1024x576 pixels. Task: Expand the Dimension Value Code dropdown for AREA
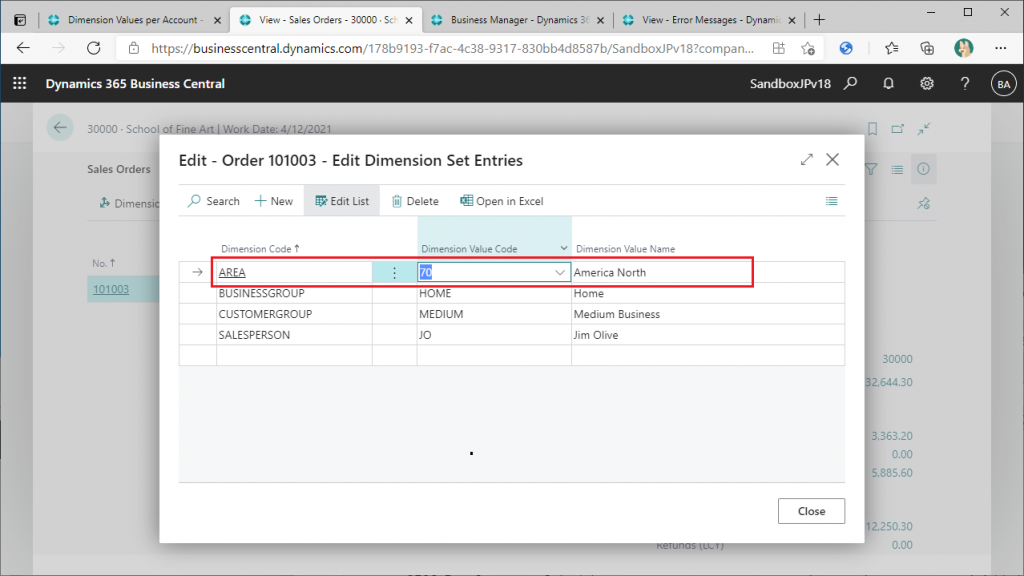[x=560, y=272]
